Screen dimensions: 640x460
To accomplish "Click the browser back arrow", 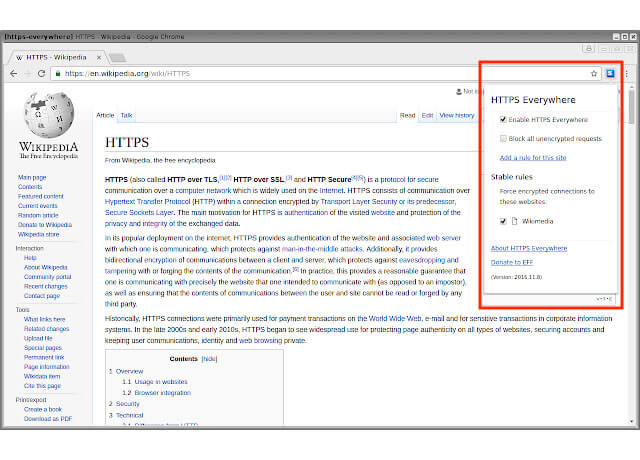I will (x=13, y=73).
